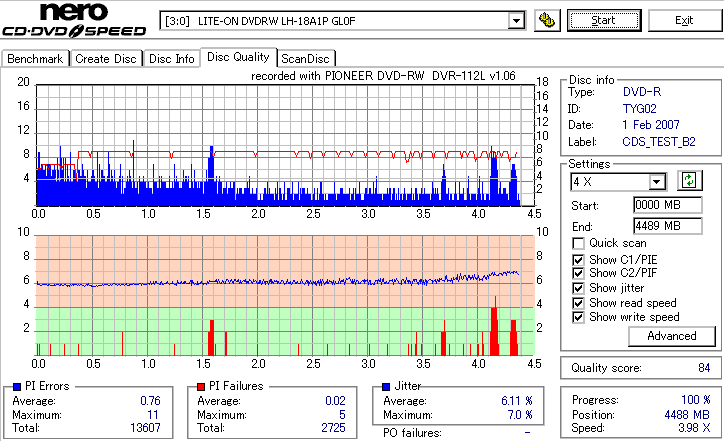Select the Disc Quality tab
The image size is (724, 441).
tap(238, 57)
